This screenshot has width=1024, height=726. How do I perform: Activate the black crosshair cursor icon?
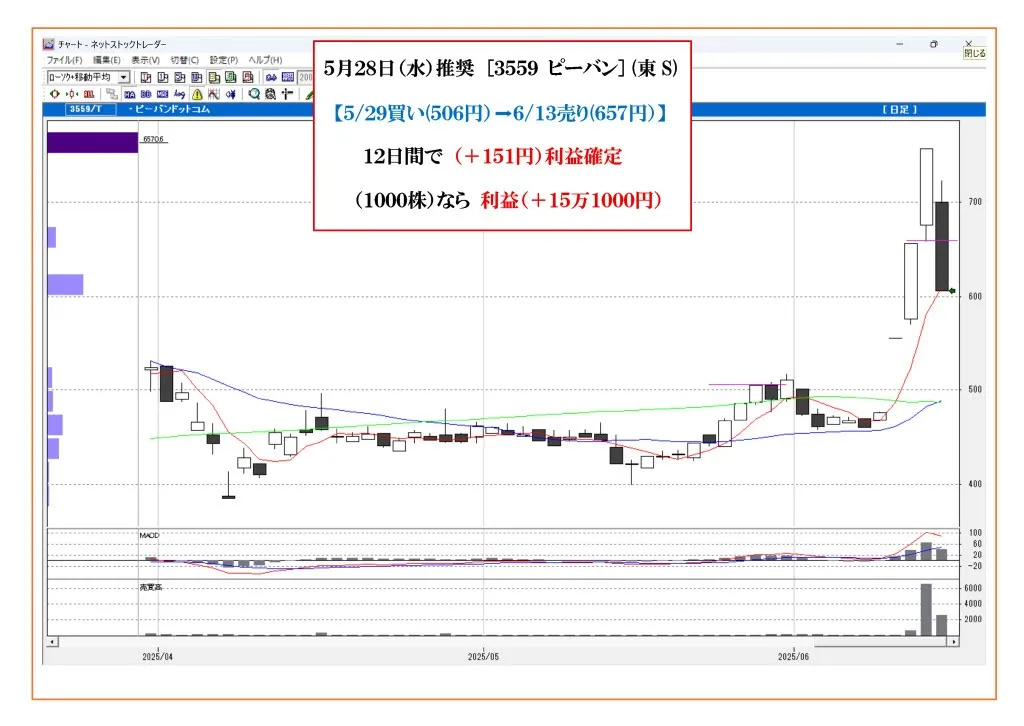point(287,95)
